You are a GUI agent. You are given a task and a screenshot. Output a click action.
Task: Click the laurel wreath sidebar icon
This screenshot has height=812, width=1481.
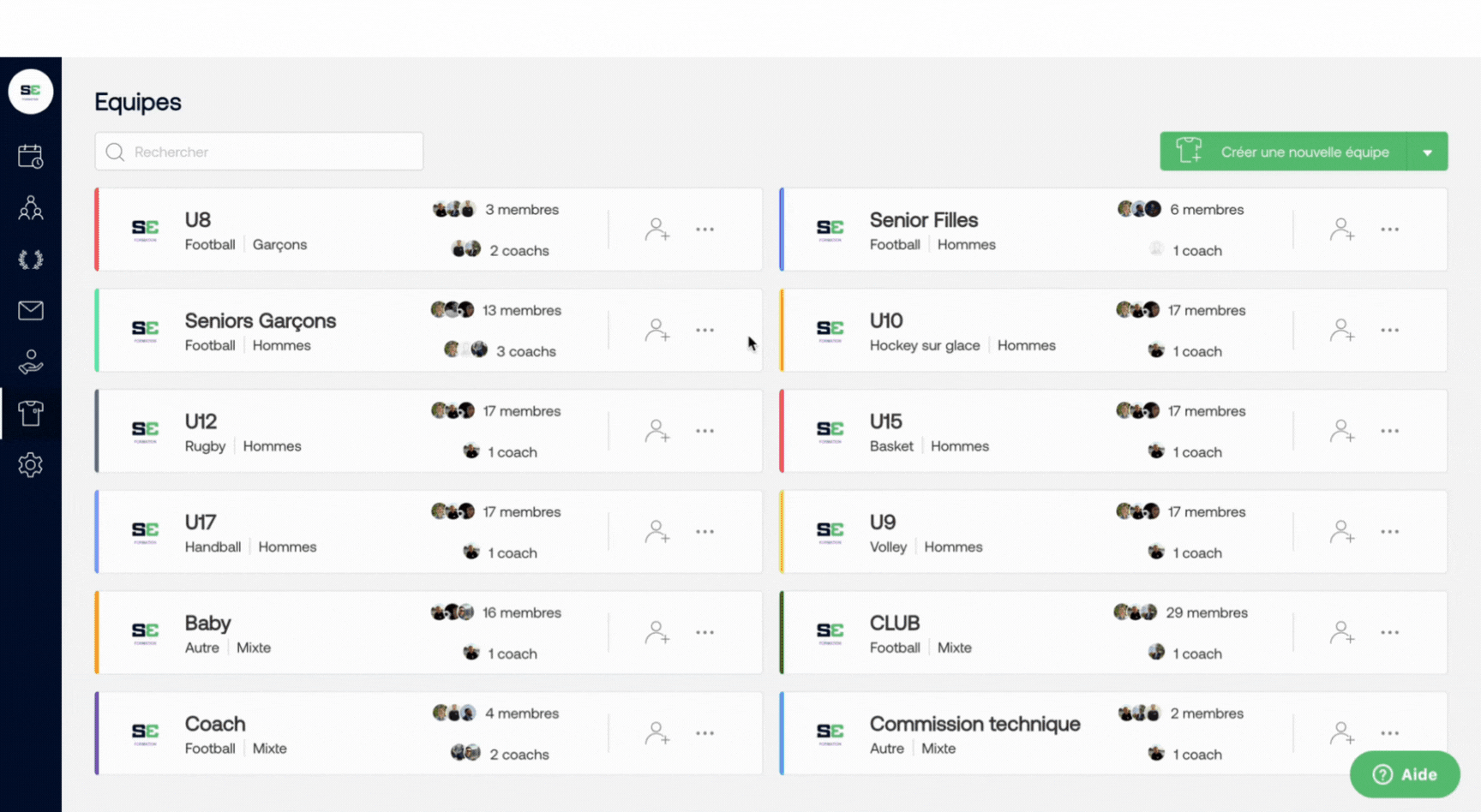[x=31, y=260]
